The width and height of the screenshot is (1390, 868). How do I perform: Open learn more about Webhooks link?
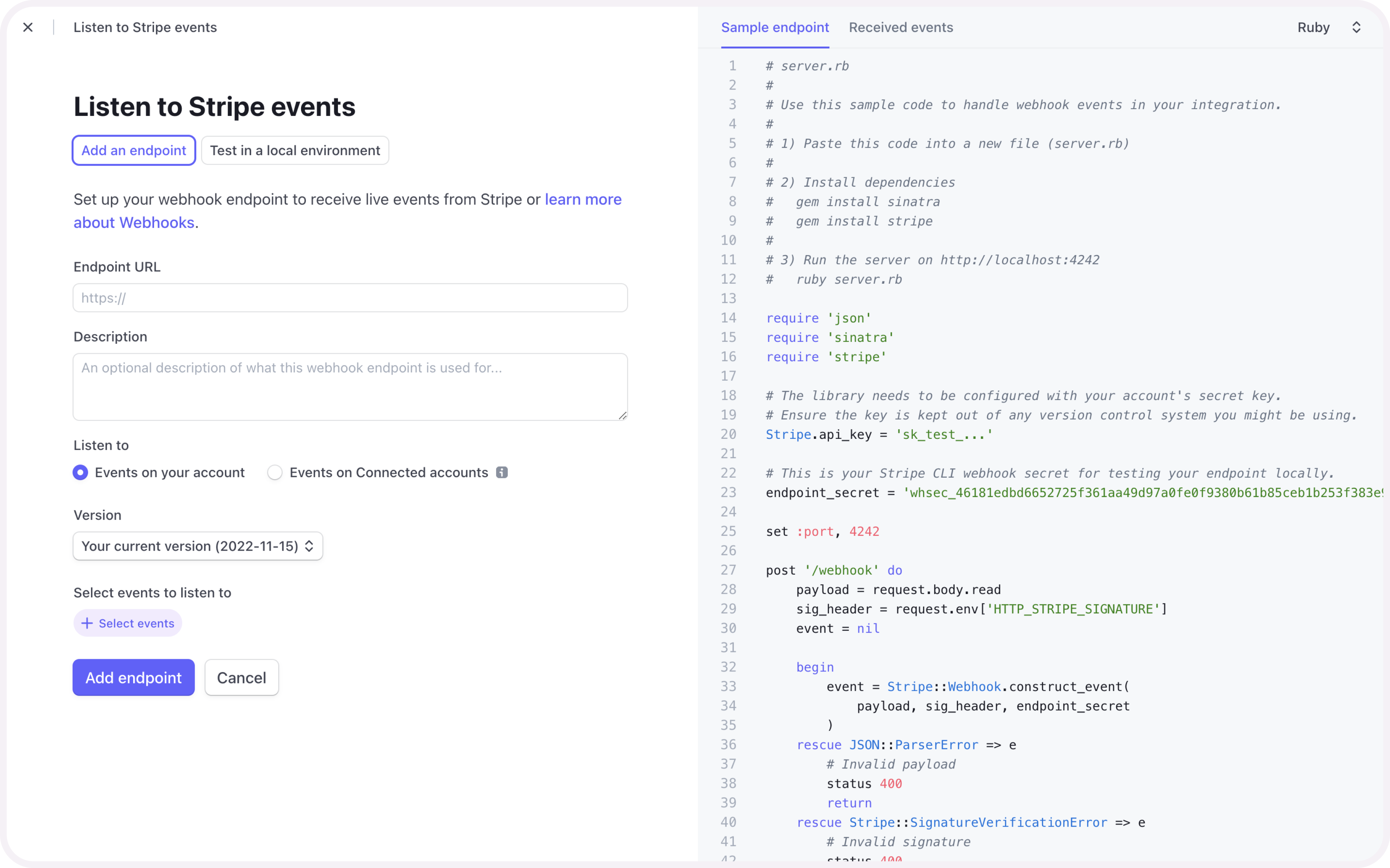(x=582, y=200)
